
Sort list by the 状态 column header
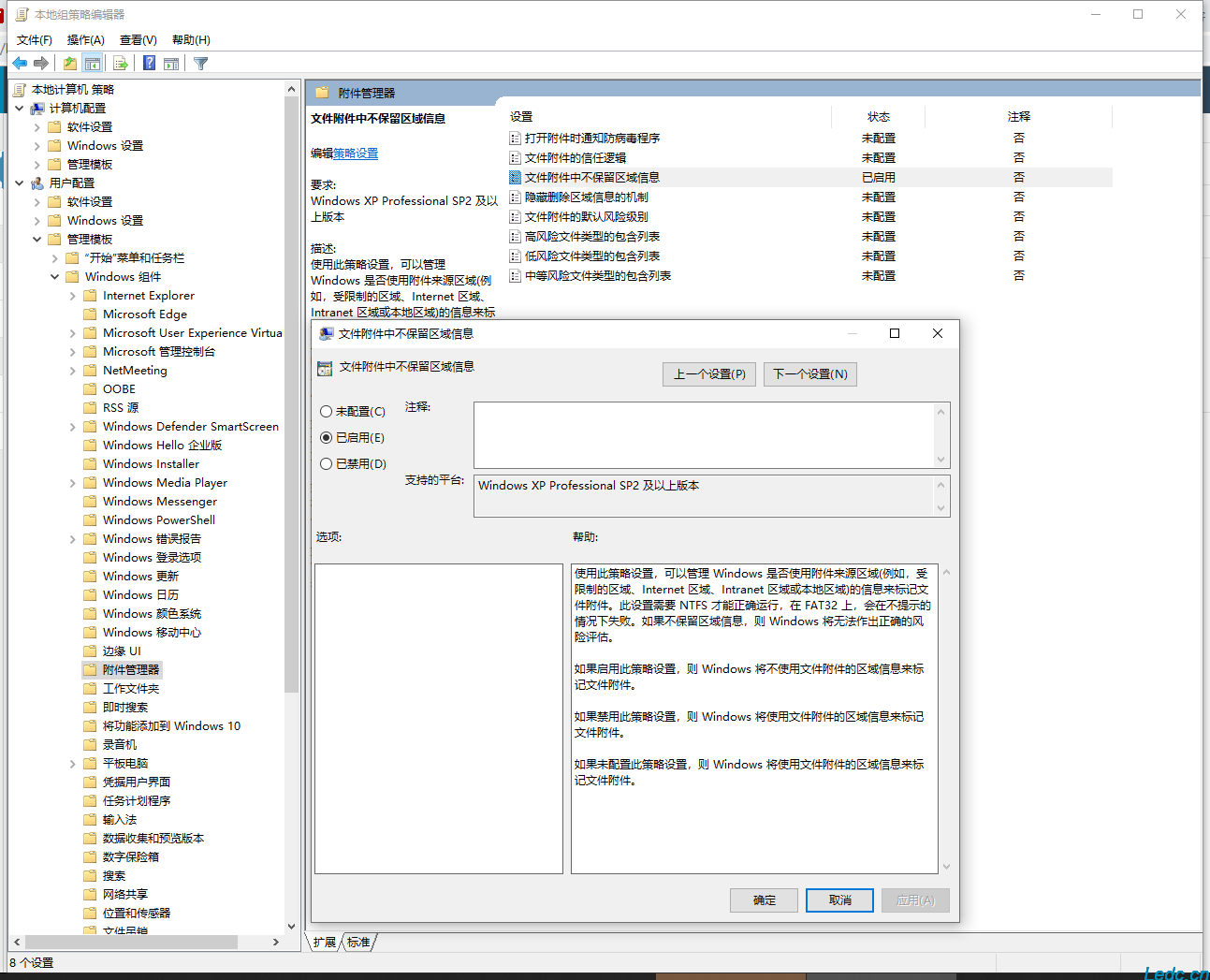point(878,117)
